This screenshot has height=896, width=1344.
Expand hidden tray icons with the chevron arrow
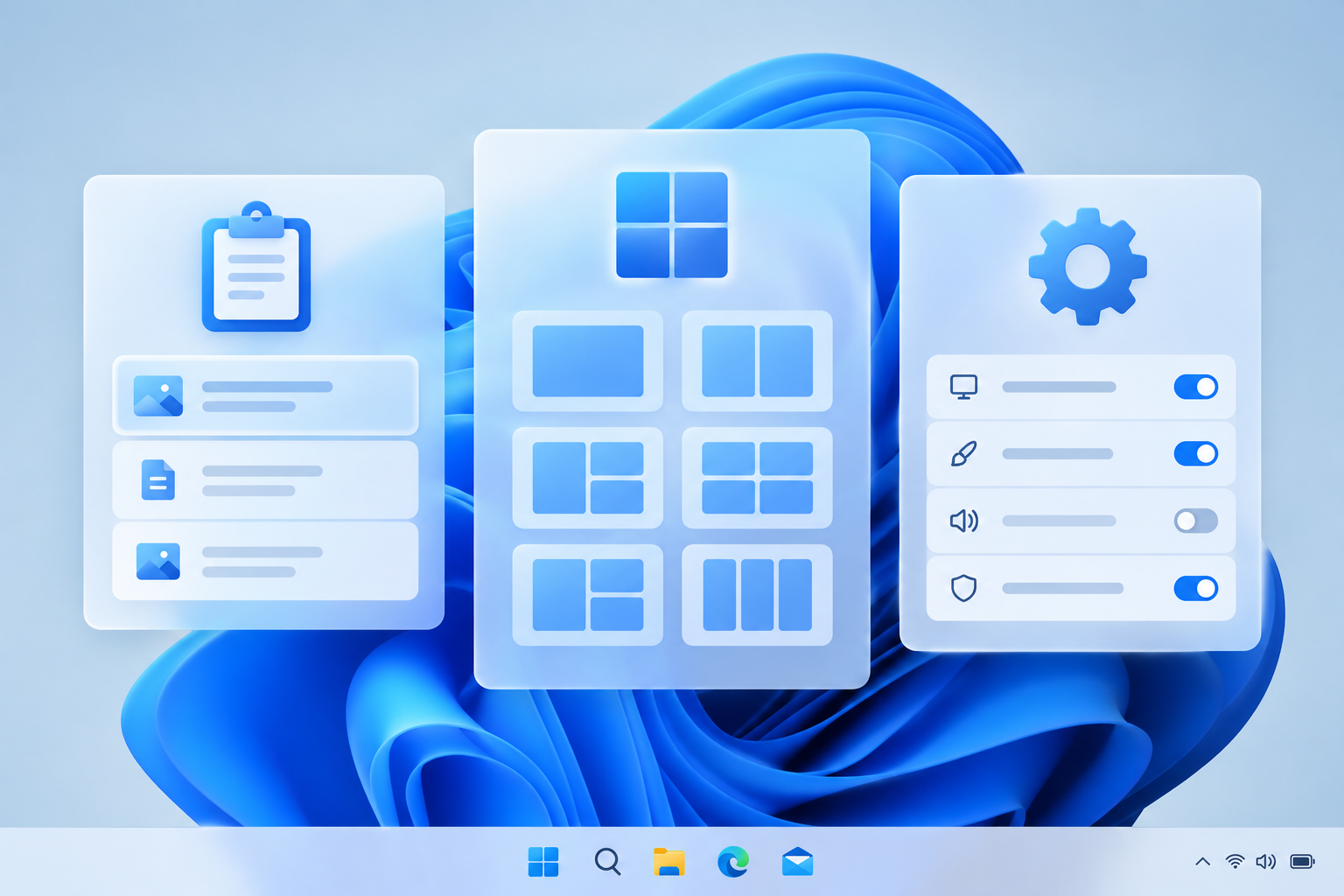click(1203, 862)
